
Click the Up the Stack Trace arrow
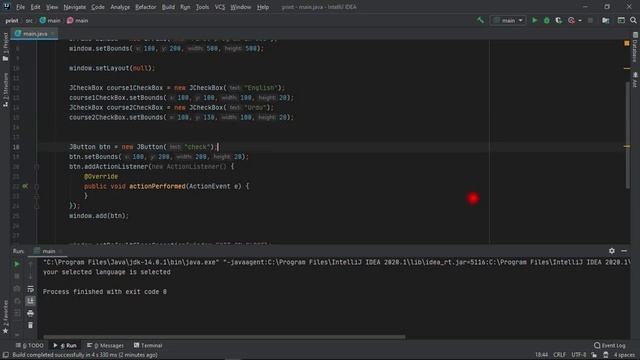[x=31, y=265]
